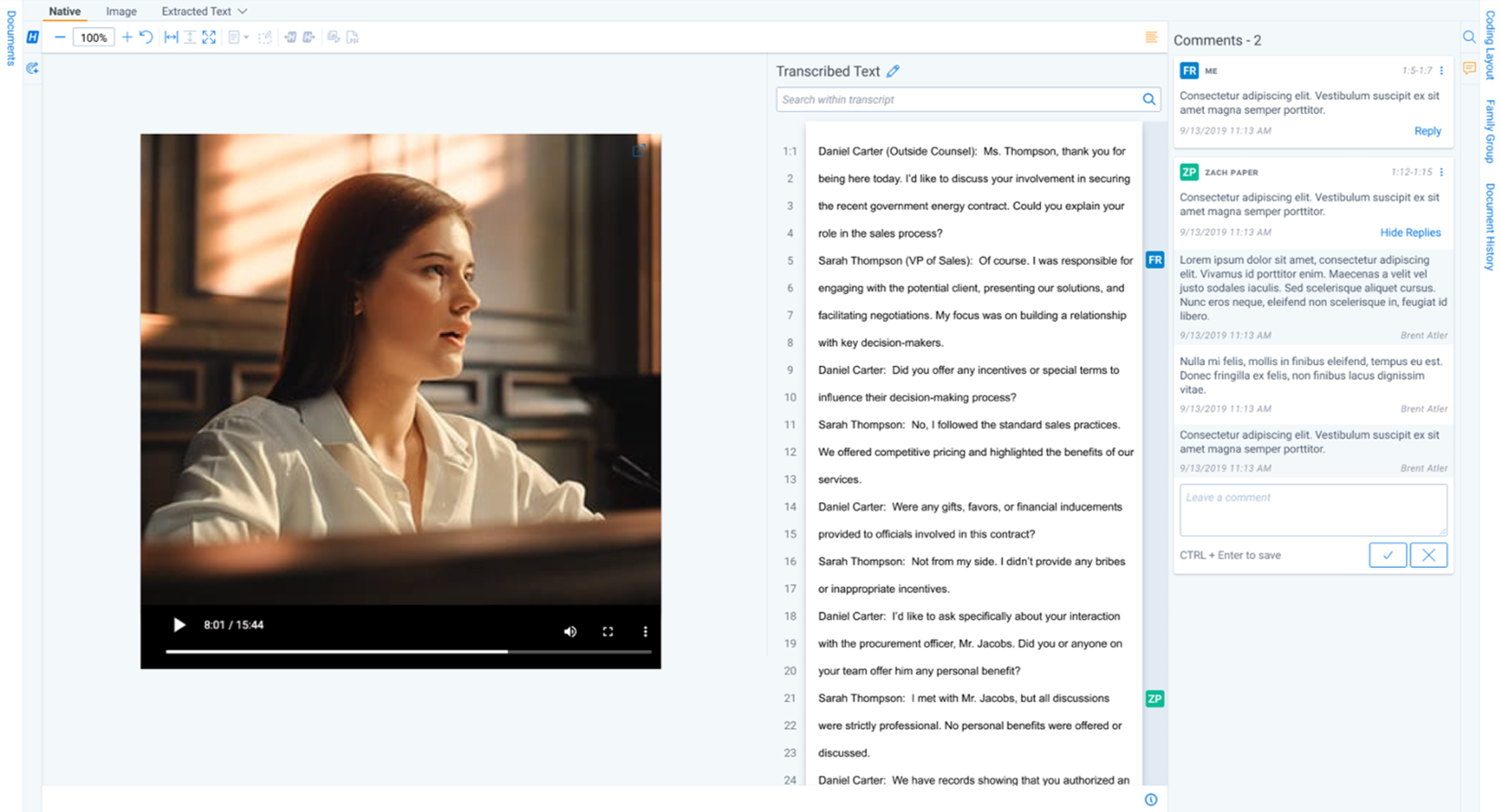Click the zoom in plus icon
This screenshot has width=1500, height=812.
click(127, 38)
